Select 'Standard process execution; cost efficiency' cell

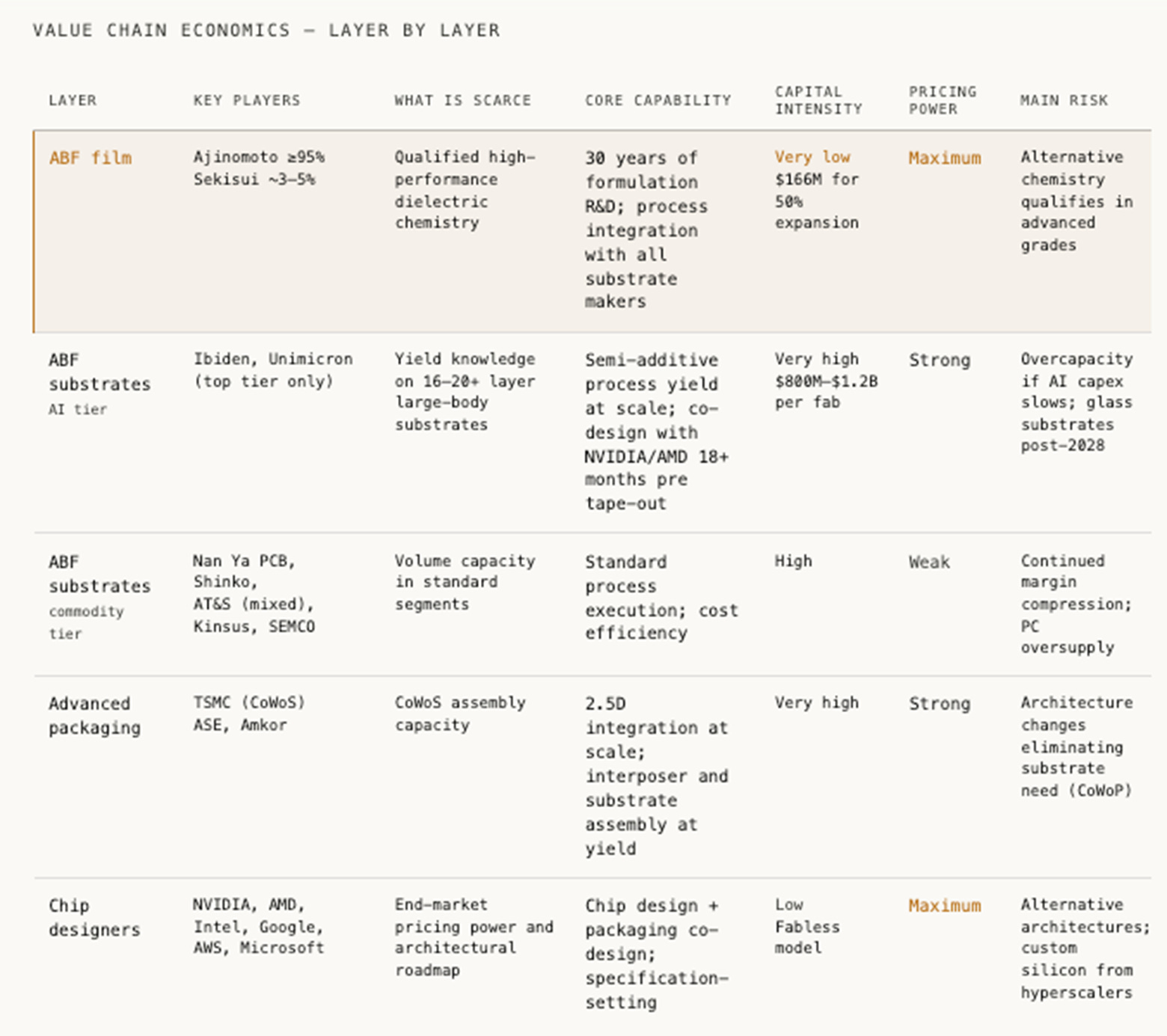(661, 598)
